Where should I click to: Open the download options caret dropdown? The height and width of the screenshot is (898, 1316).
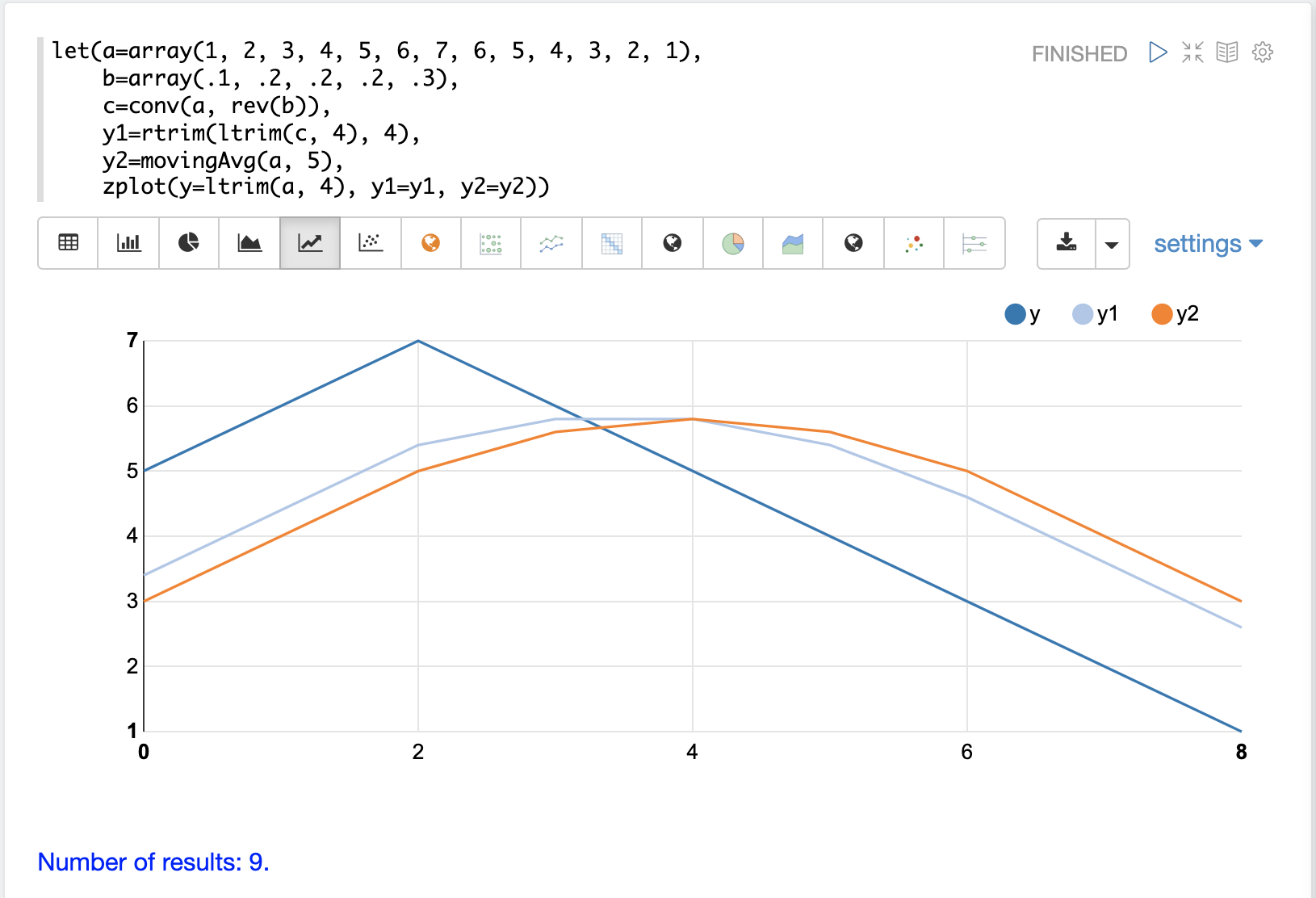point(1112,244)
